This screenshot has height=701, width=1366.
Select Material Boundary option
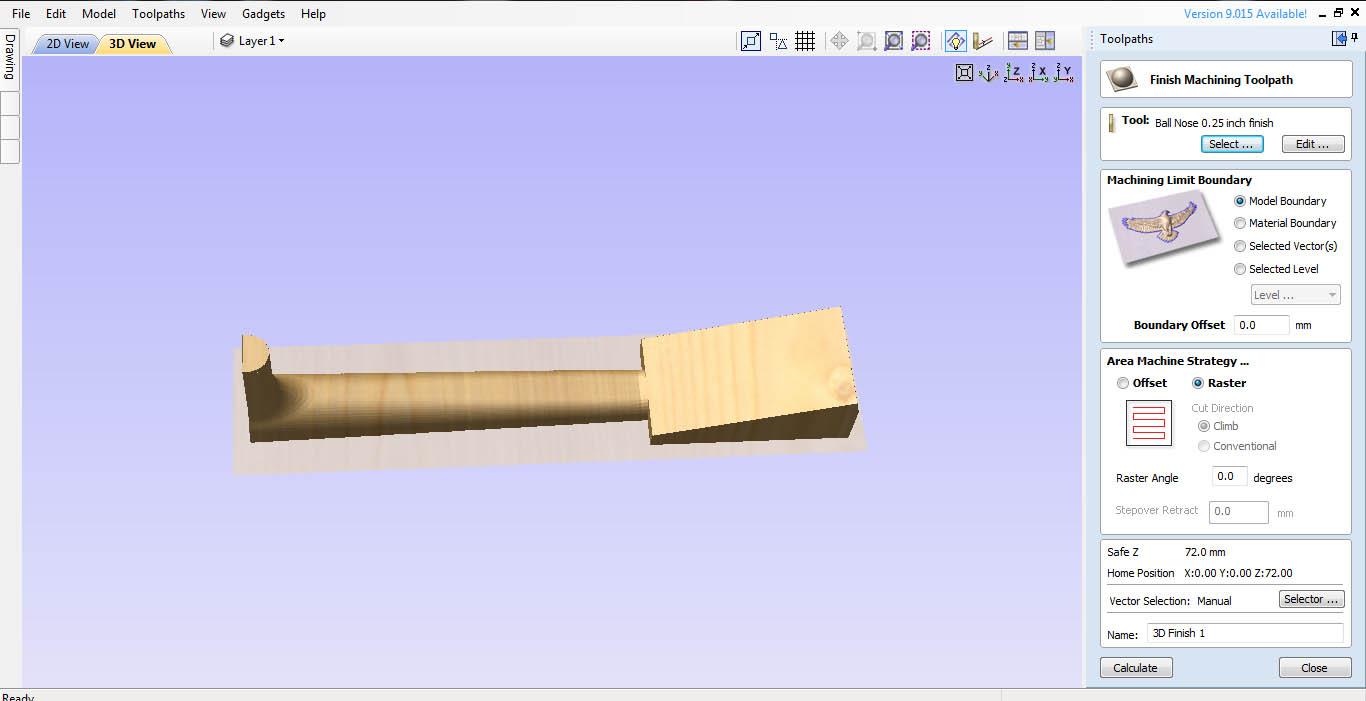(1285, 223)
